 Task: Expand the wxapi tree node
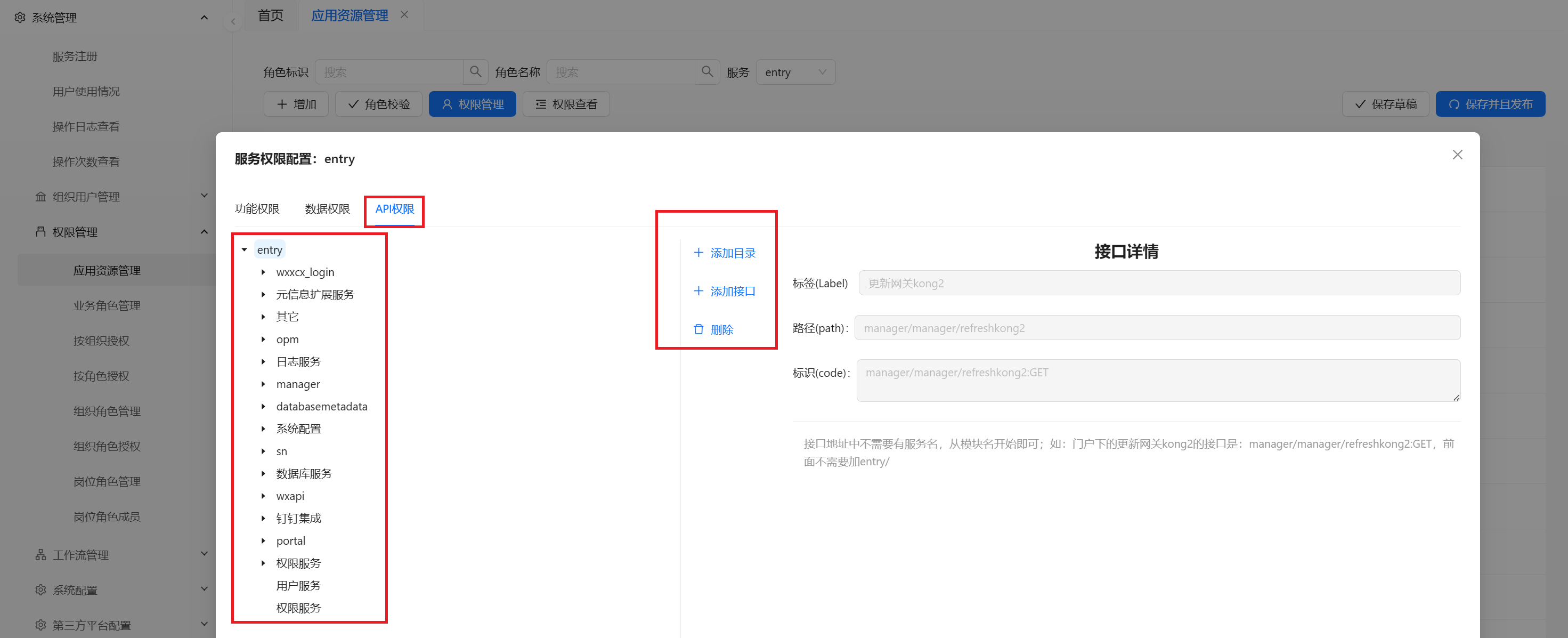pos(264,496)
